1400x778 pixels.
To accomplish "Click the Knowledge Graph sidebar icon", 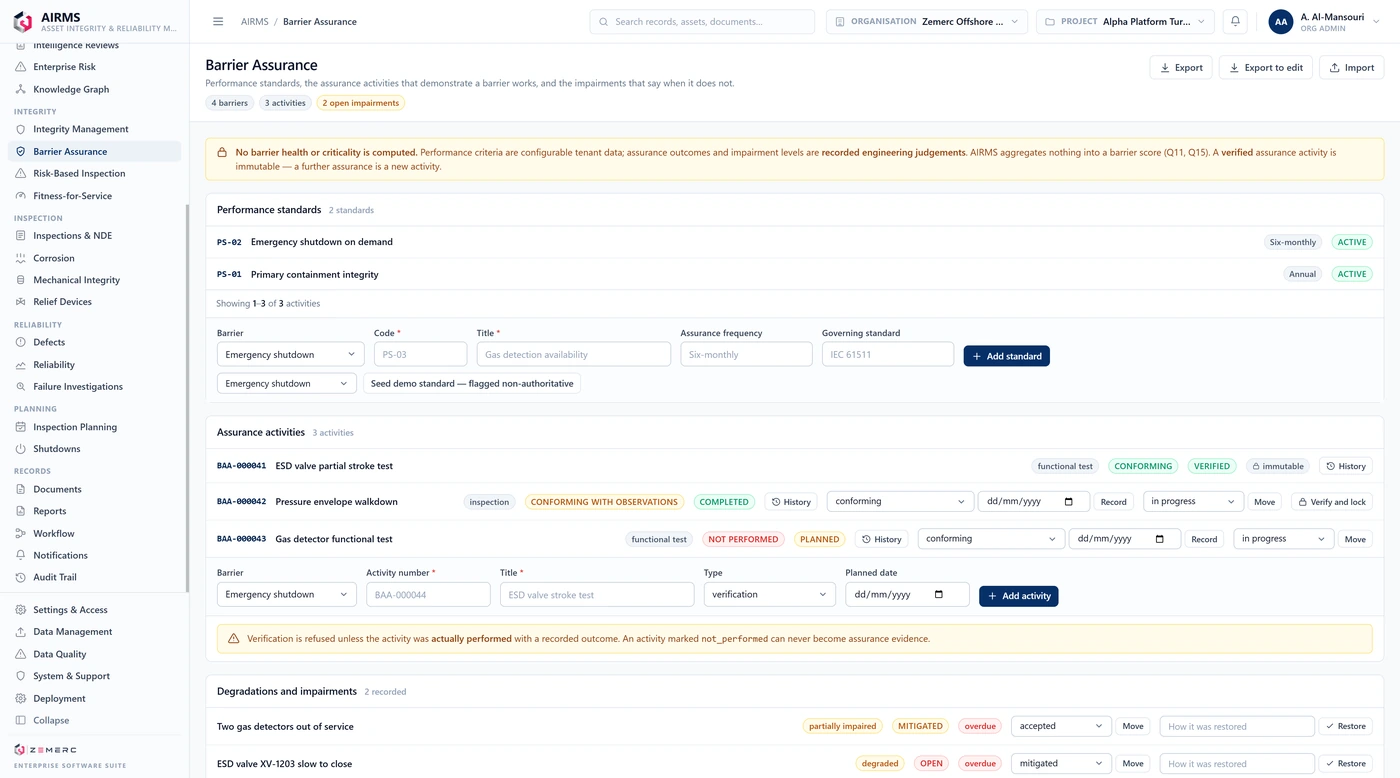I will pyautogui.click(x=21, y=89).
